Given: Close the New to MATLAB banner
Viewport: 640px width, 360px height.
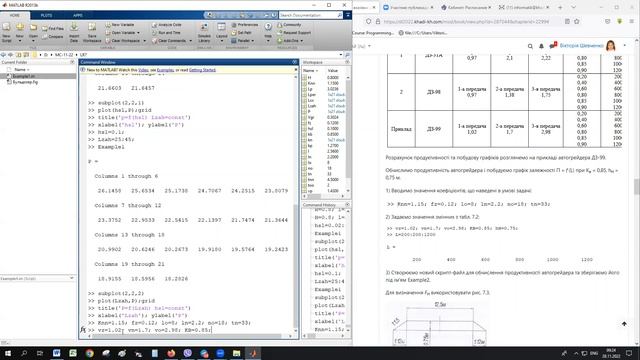Looking at the screenshot, I should (x=296, y=70).
